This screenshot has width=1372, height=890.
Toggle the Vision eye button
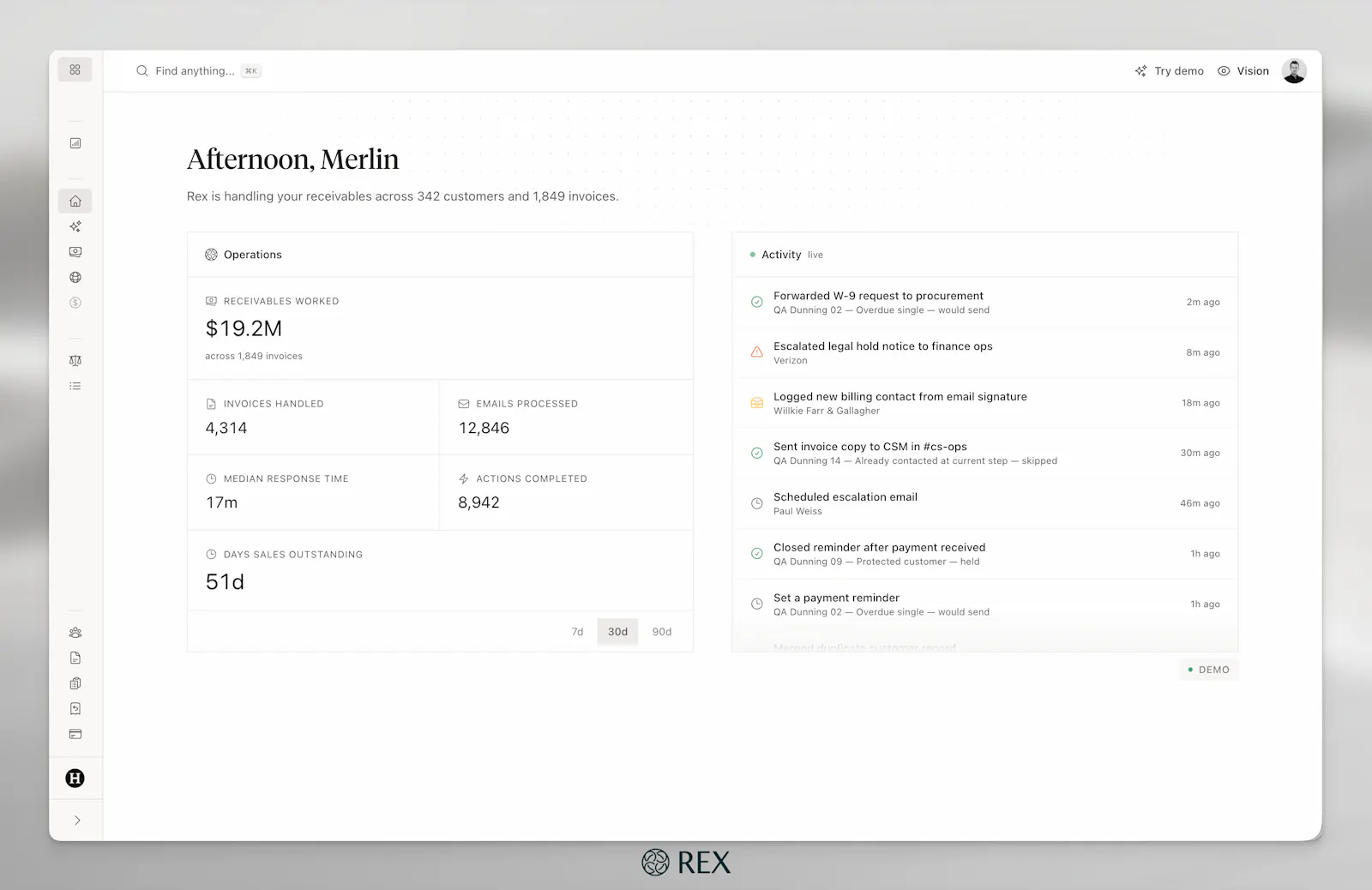[1243, 71]
